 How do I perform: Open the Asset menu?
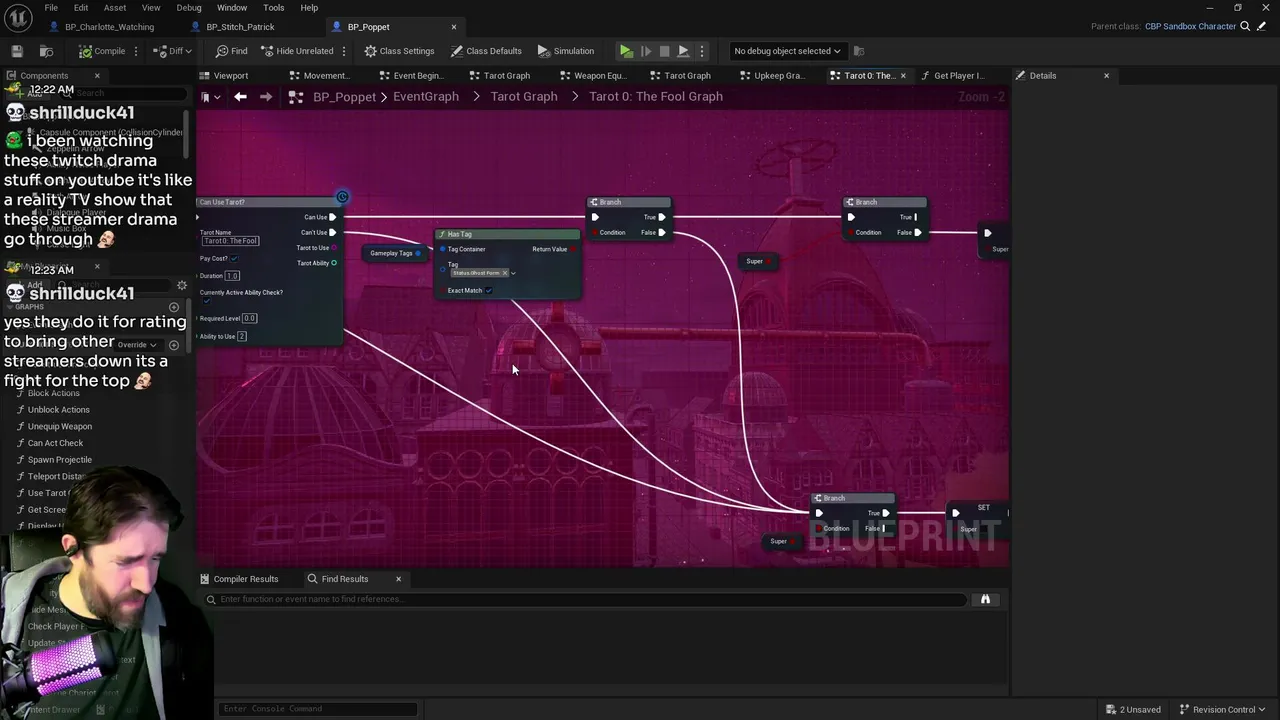[115, 8]
